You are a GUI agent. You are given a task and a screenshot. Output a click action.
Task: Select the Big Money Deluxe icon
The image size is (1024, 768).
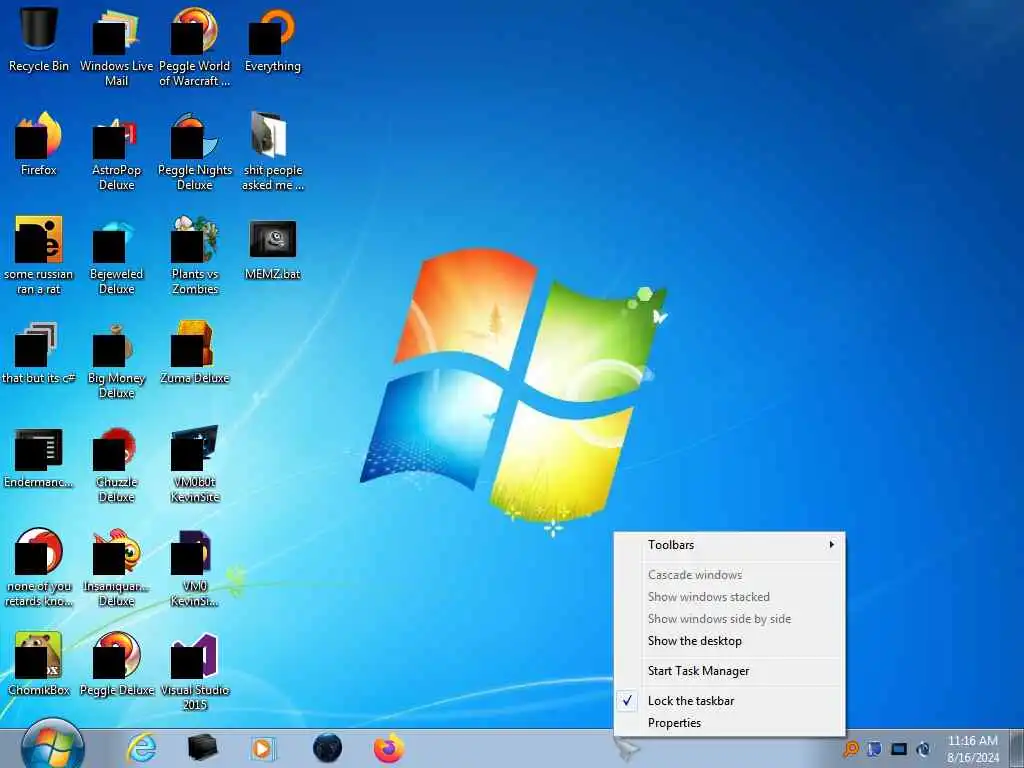point(116,359)
